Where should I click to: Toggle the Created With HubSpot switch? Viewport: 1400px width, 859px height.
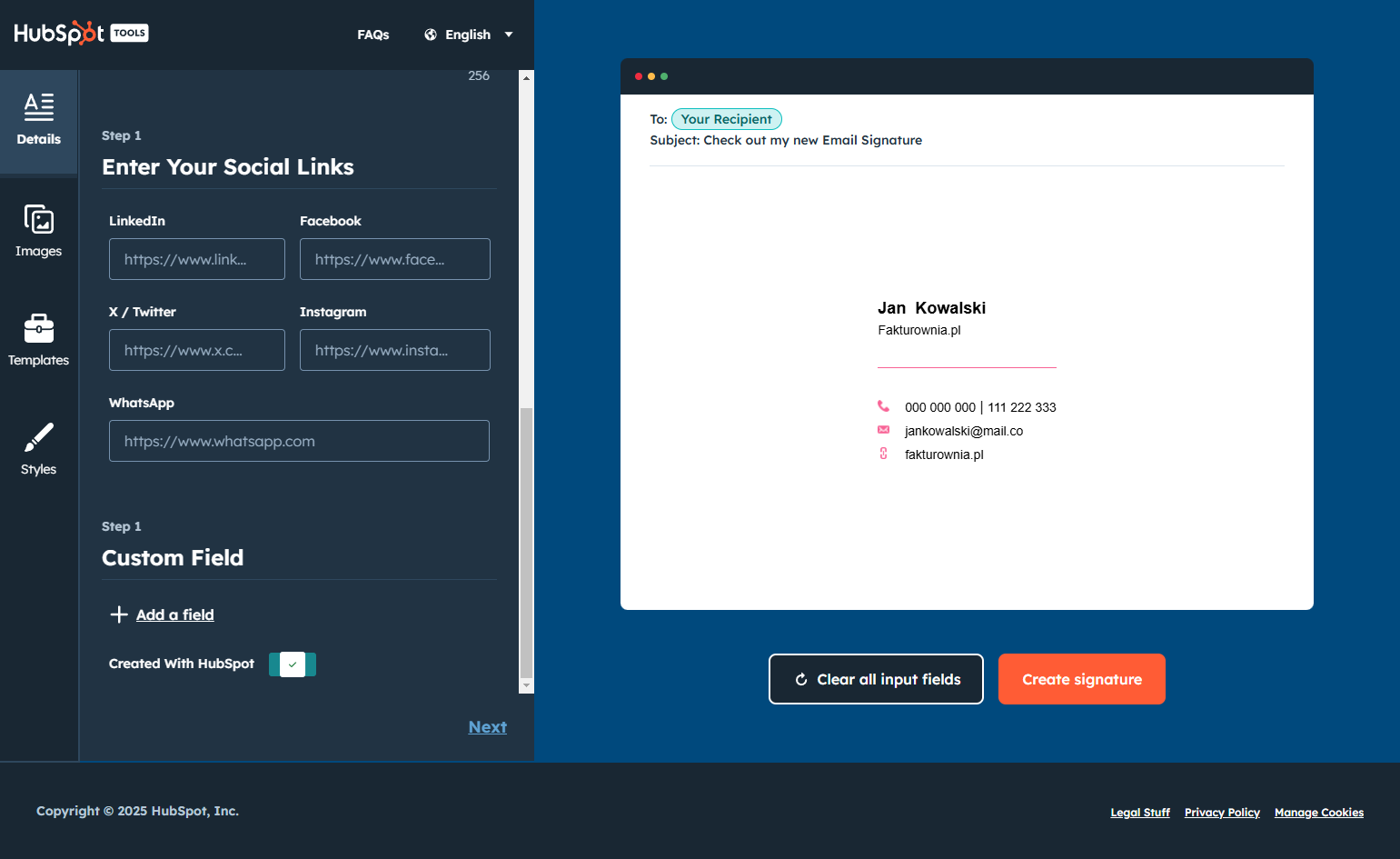click(293, 664)
